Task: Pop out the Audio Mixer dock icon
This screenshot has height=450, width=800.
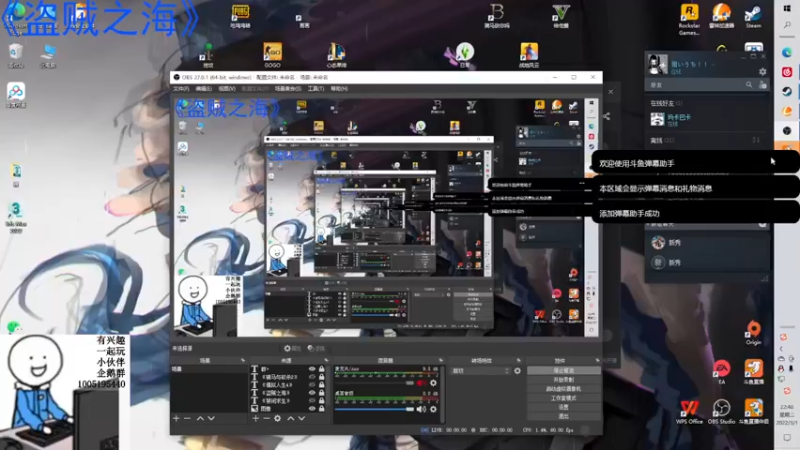Action: (441, 360)
